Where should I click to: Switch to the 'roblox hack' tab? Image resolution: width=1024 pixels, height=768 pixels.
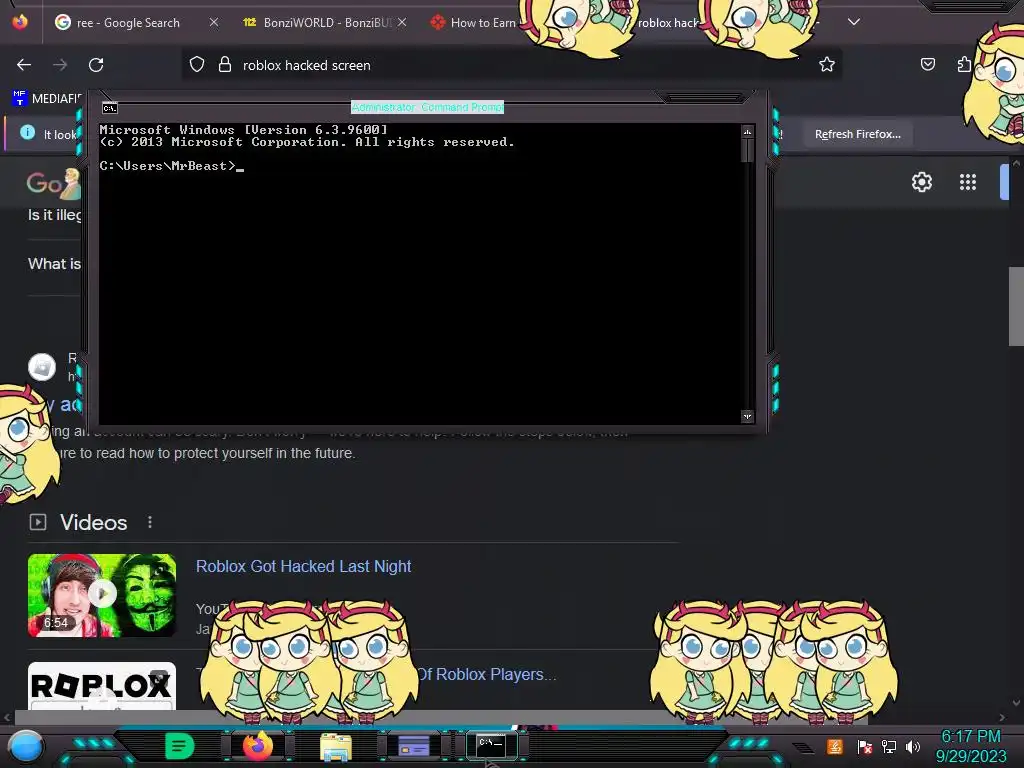click(667, 23)
